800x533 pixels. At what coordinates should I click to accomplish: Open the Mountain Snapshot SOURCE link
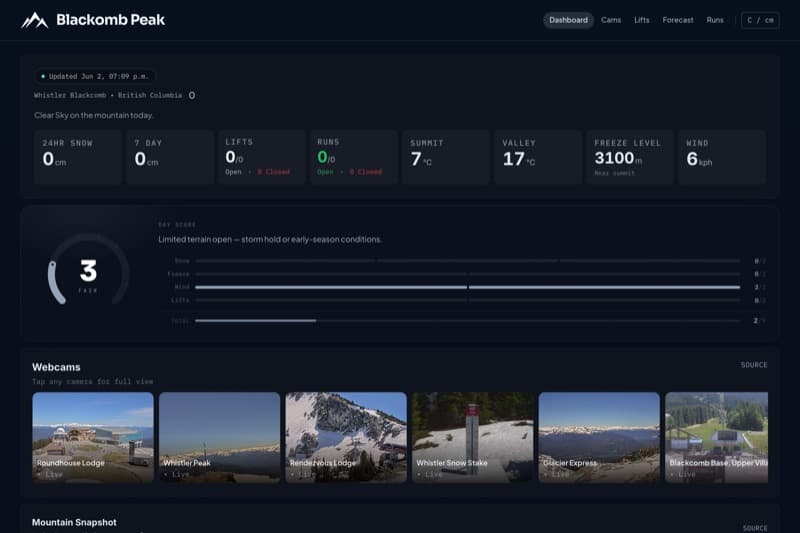755,528
